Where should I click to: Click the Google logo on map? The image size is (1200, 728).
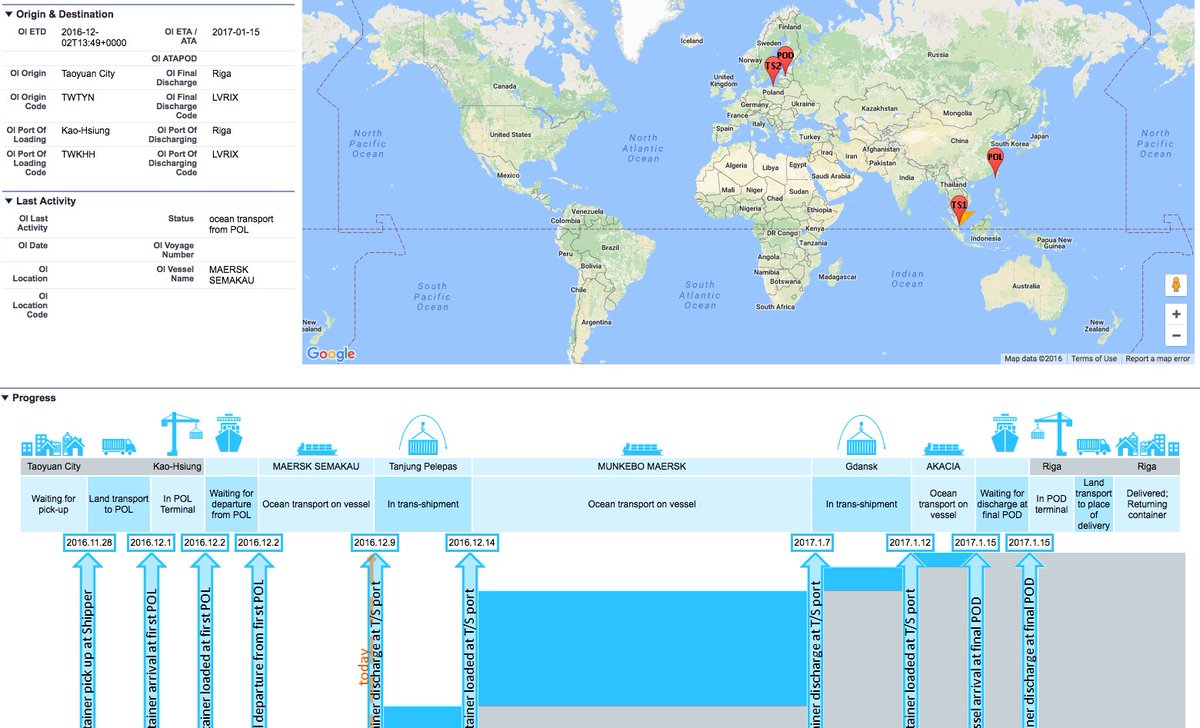pos(331,353)
